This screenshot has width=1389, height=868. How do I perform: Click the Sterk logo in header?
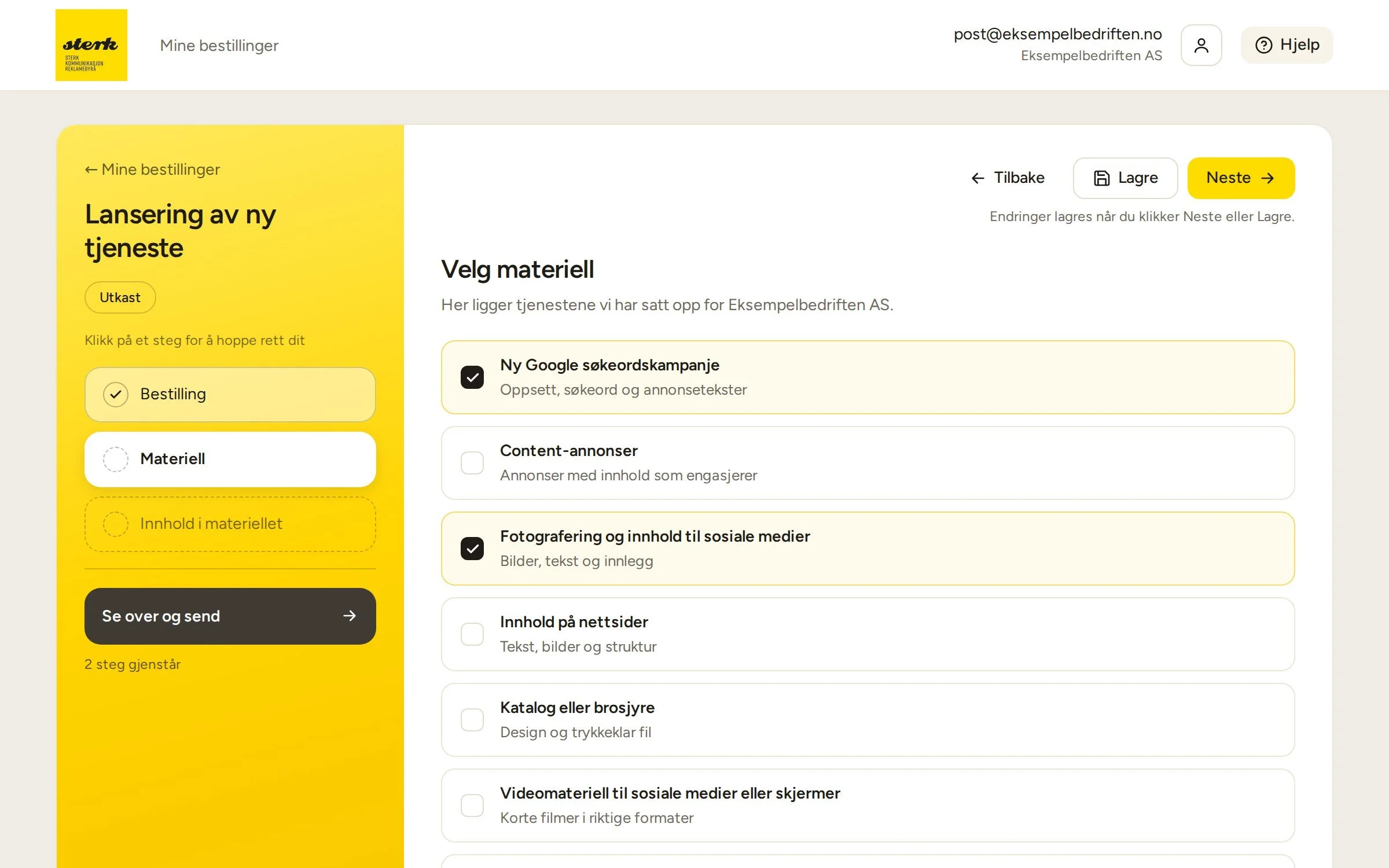coord(91,45)
